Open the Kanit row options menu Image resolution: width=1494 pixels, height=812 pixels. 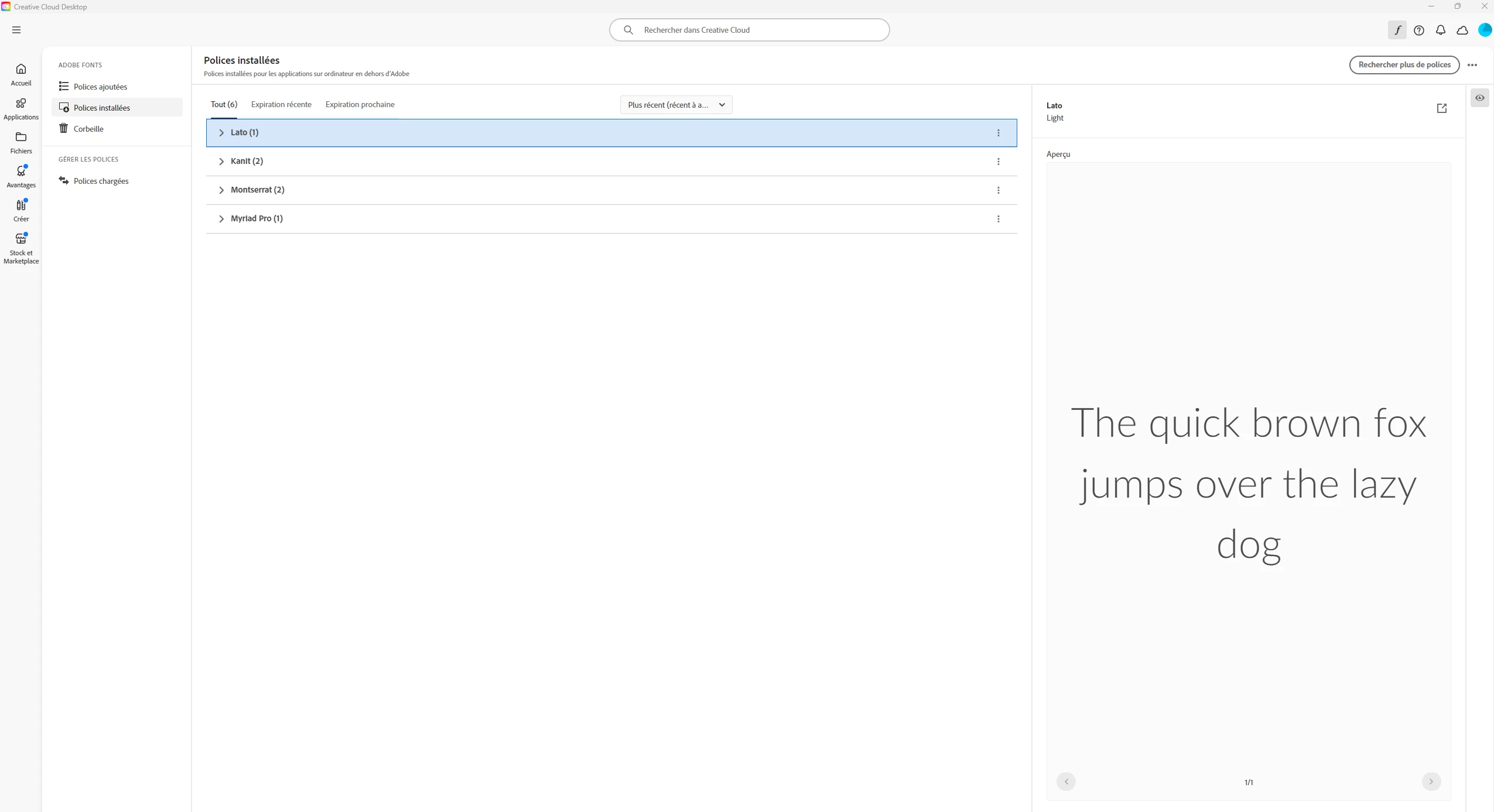click(998, 162)
